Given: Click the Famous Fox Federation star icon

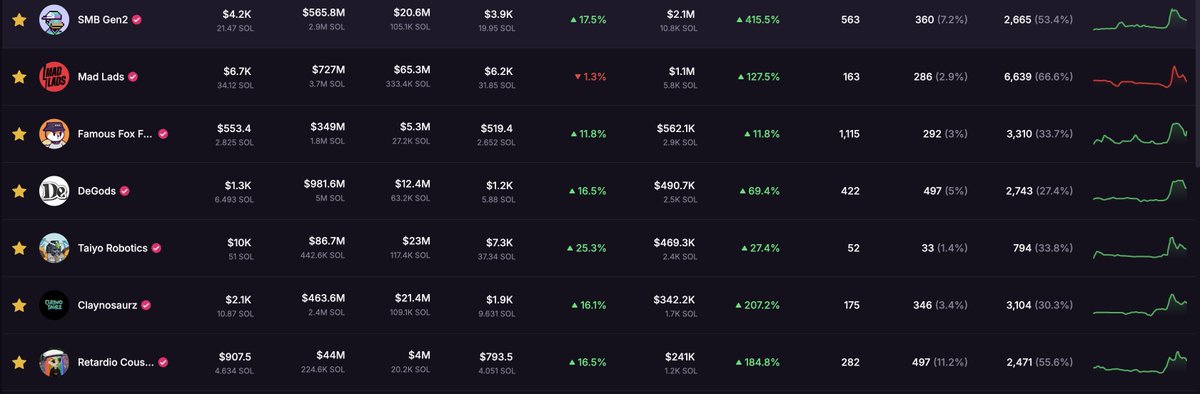Looking at the screenshot, I should point(18,133).
